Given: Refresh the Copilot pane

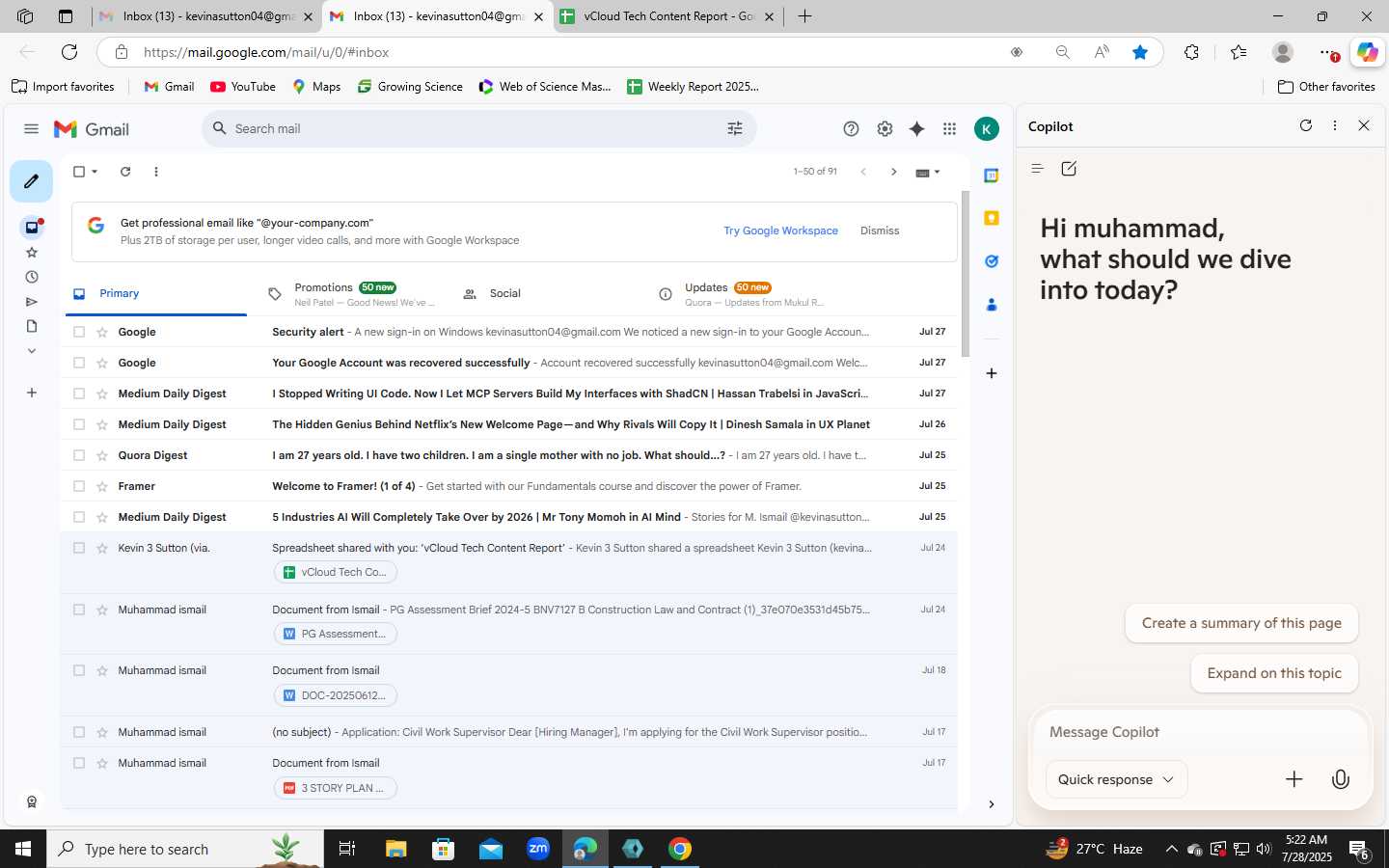Looking at the screenshot, I should click(x=1306, y=125).
